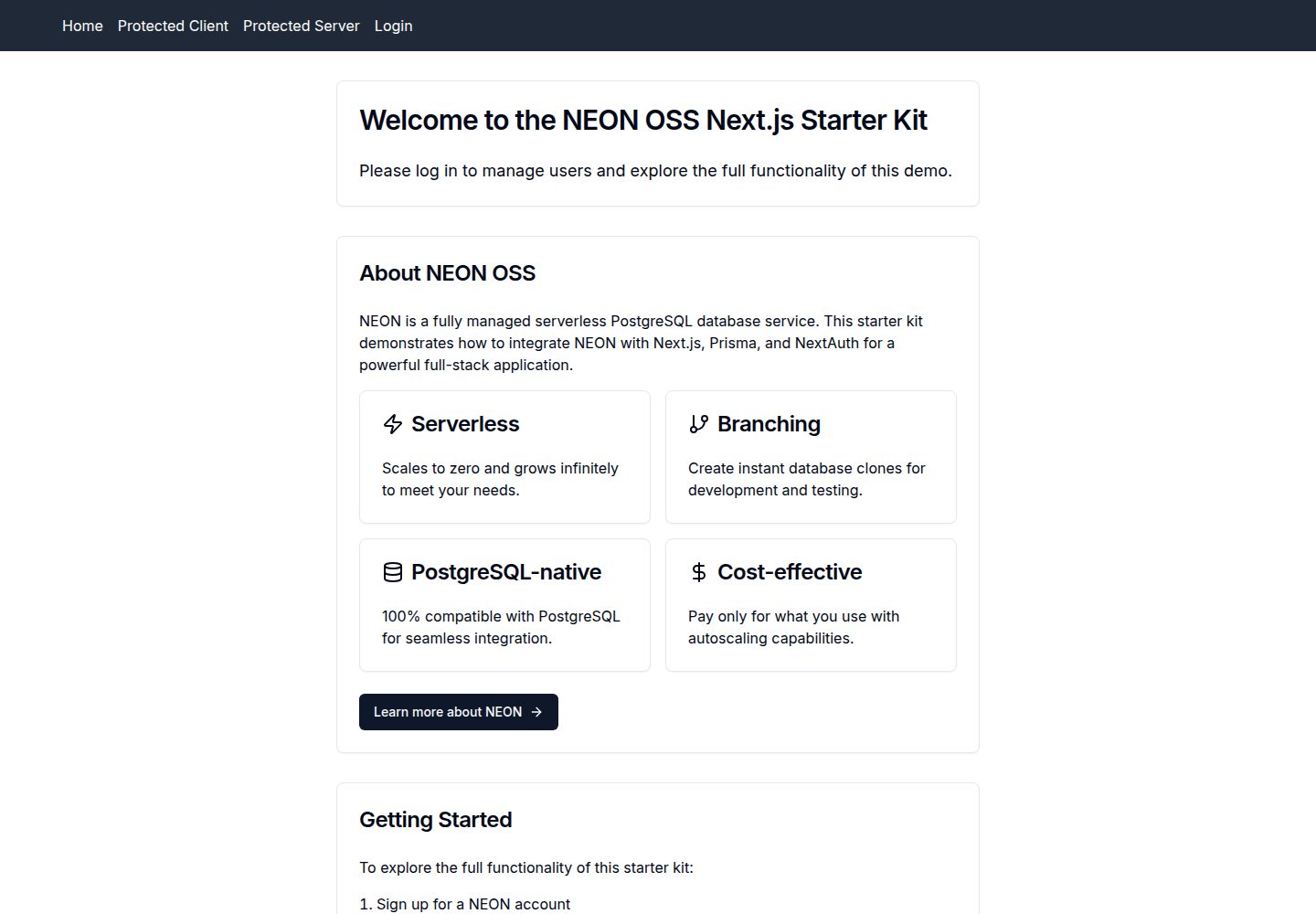Screen dimensions: 1316x914
Task: Click 'Scales to zero and grows infinitely' text
Action: click(x=500, y=479)
